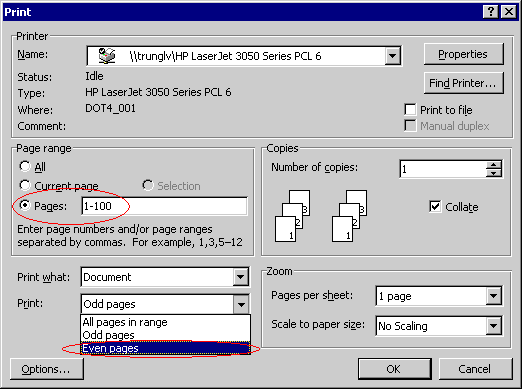
Task: Choose All pages in range option
Action: point(165,322)
